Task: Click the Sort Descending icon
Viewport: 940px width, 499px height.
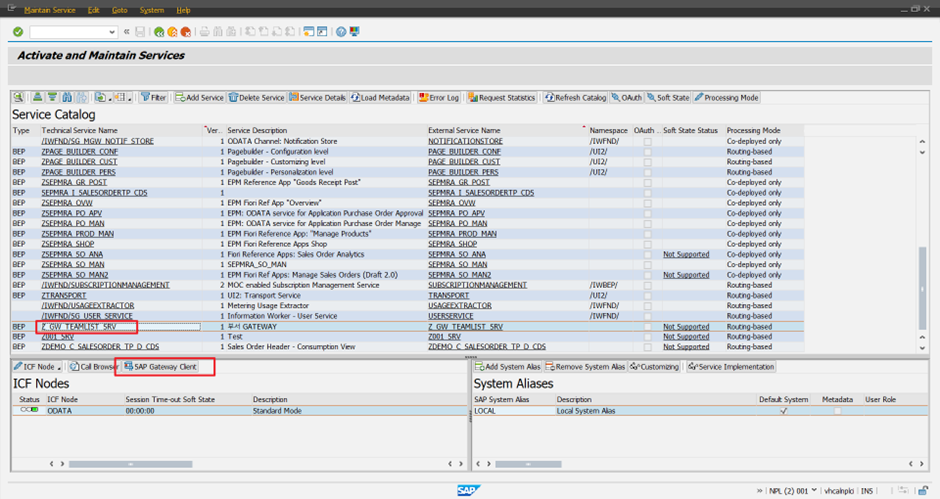Action: coord(52,97)
